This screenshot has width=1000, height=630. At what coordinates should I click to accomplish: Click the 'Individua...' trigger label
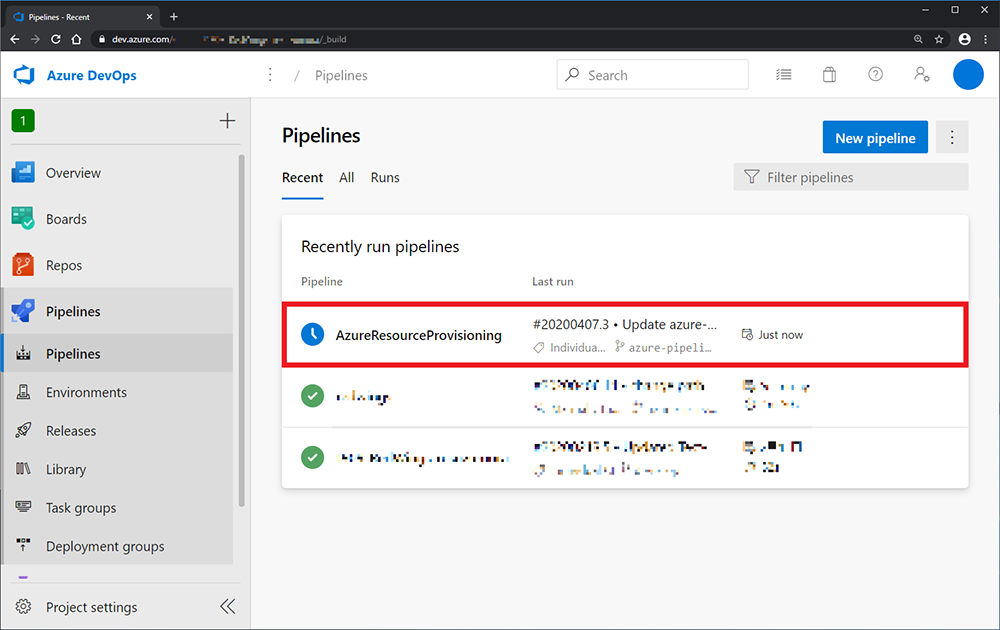[578, 348]
